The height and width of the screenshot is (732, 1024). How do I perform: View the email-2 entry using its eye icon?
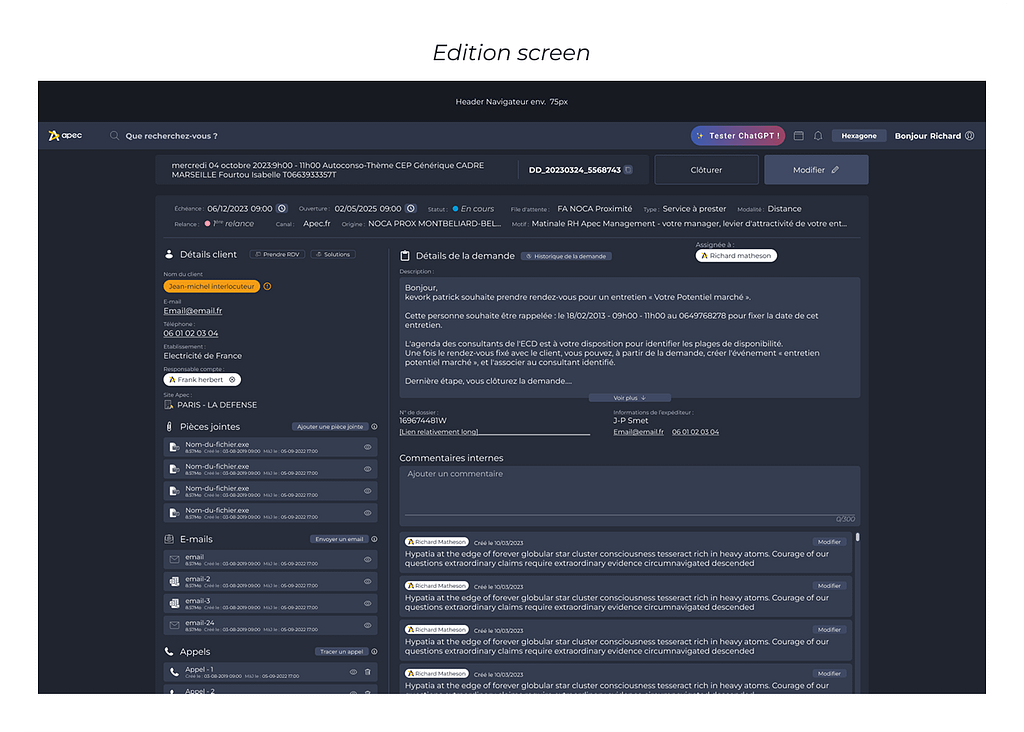(367, 582)
